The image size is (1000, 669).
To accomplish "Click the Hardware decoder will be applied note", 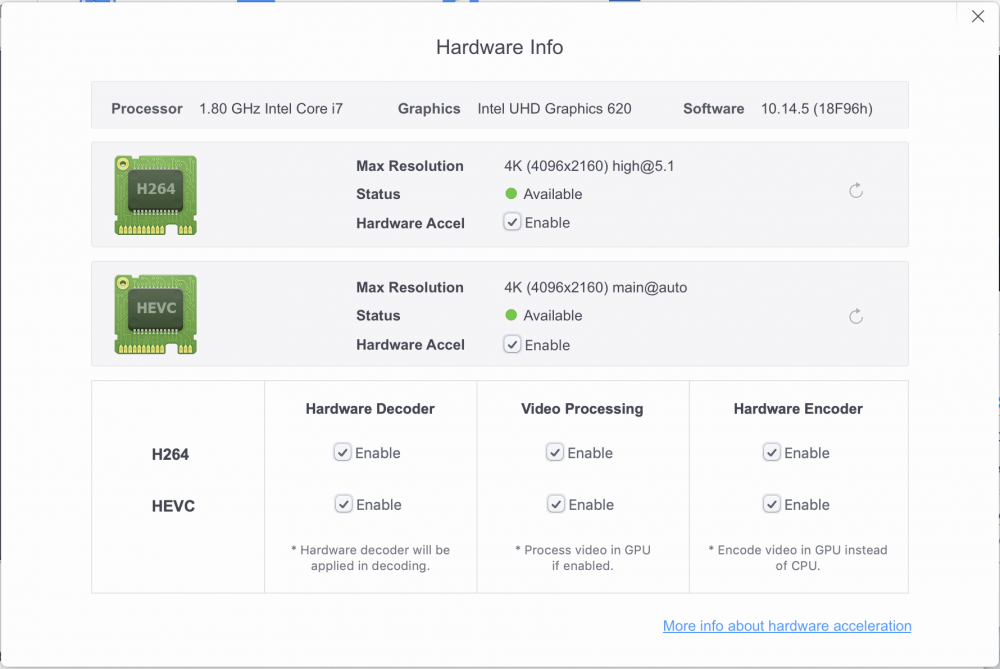I will tap(370, 557).
